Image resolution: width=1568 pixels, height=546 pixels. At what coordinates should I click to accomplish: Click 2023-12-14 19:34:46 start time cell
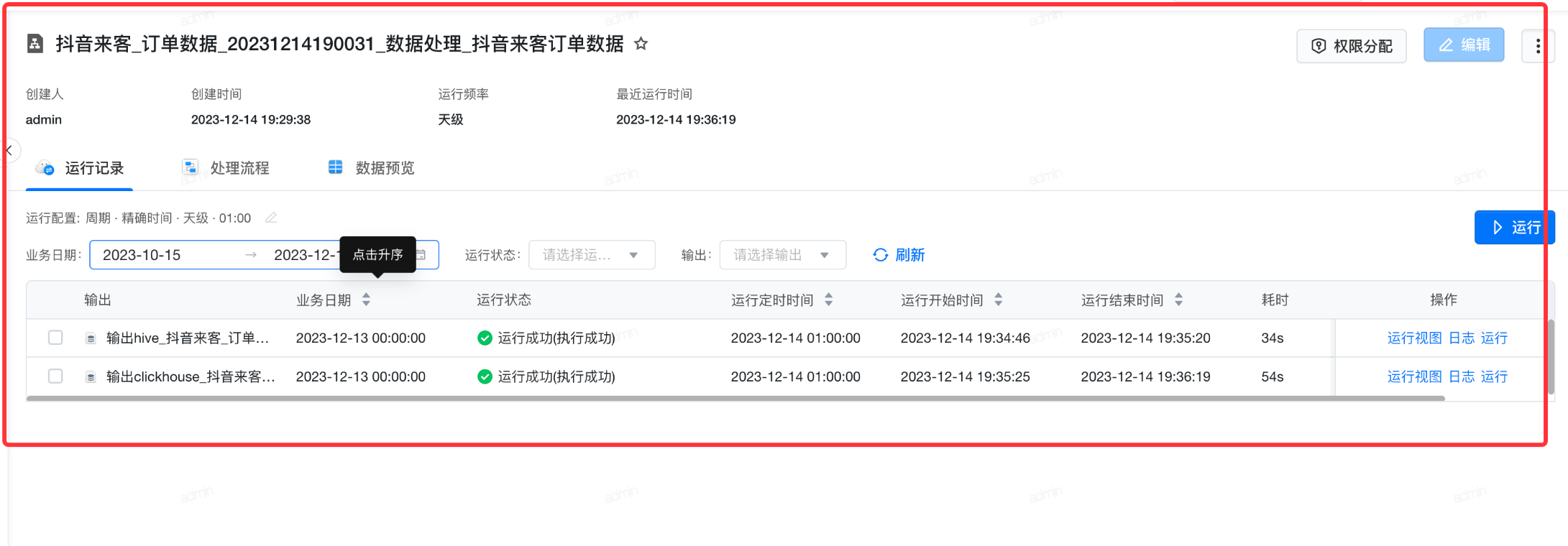(x=965, y=338)
